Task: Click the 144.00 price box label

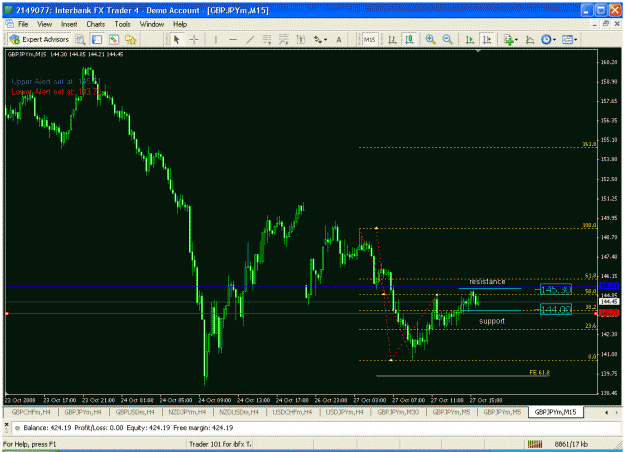Action: click(556, 309)
